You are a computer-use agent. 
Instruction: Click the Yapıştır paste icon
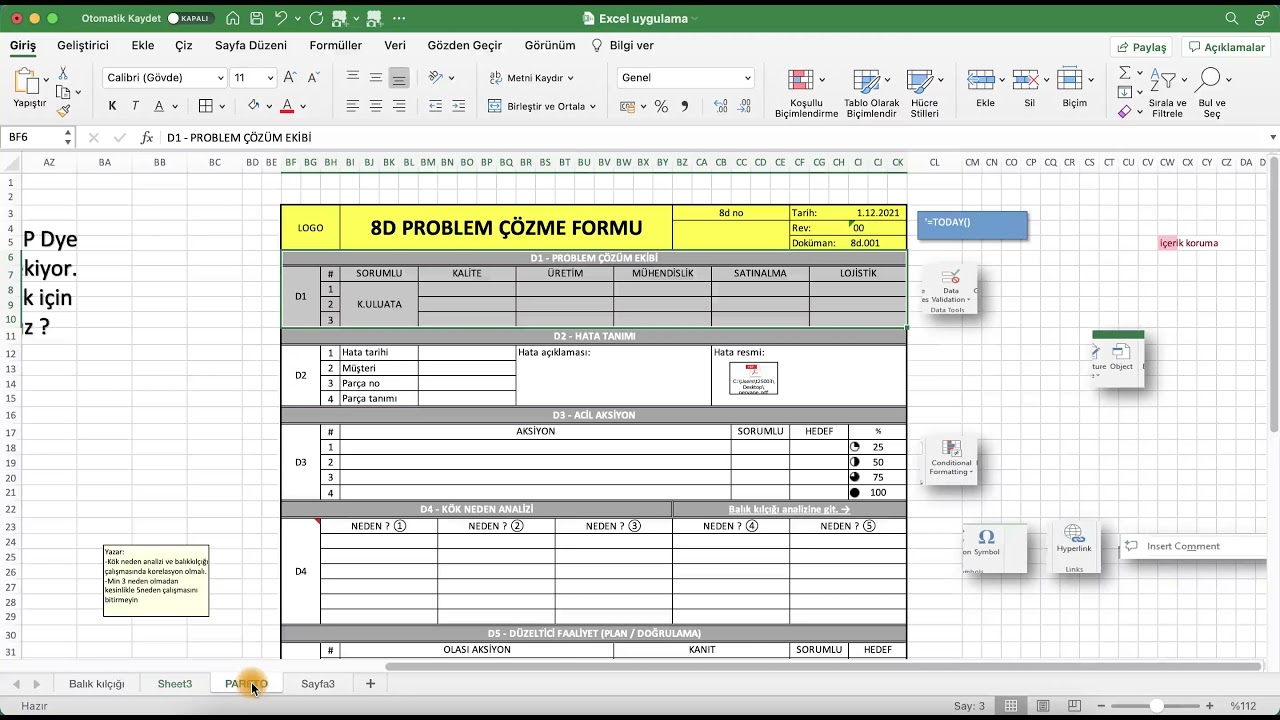pyautogui.click(x=29, y=81)
